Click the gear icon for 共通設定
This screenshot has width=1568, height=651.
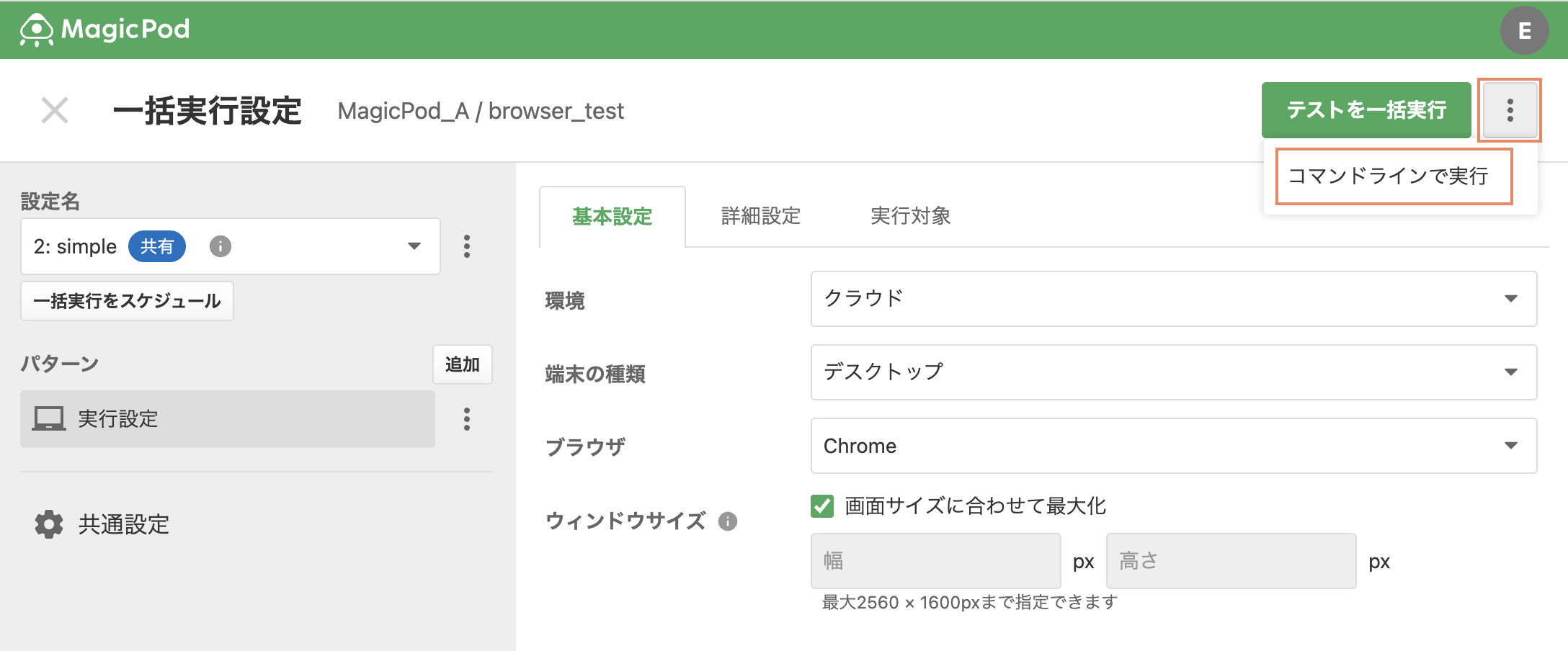(49, 524)
